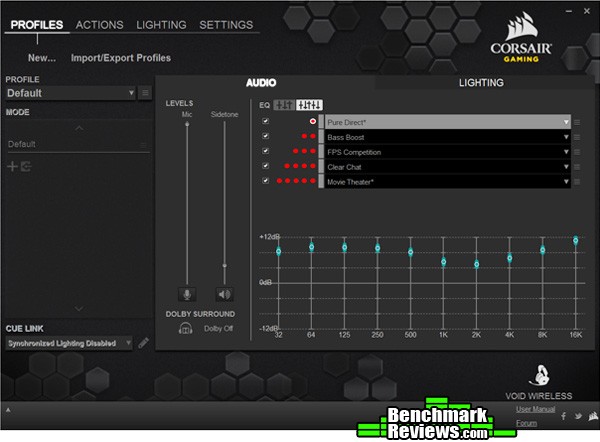
Task: Click the Corsair sails icon in footer
Action: click(x=593, y=416)
